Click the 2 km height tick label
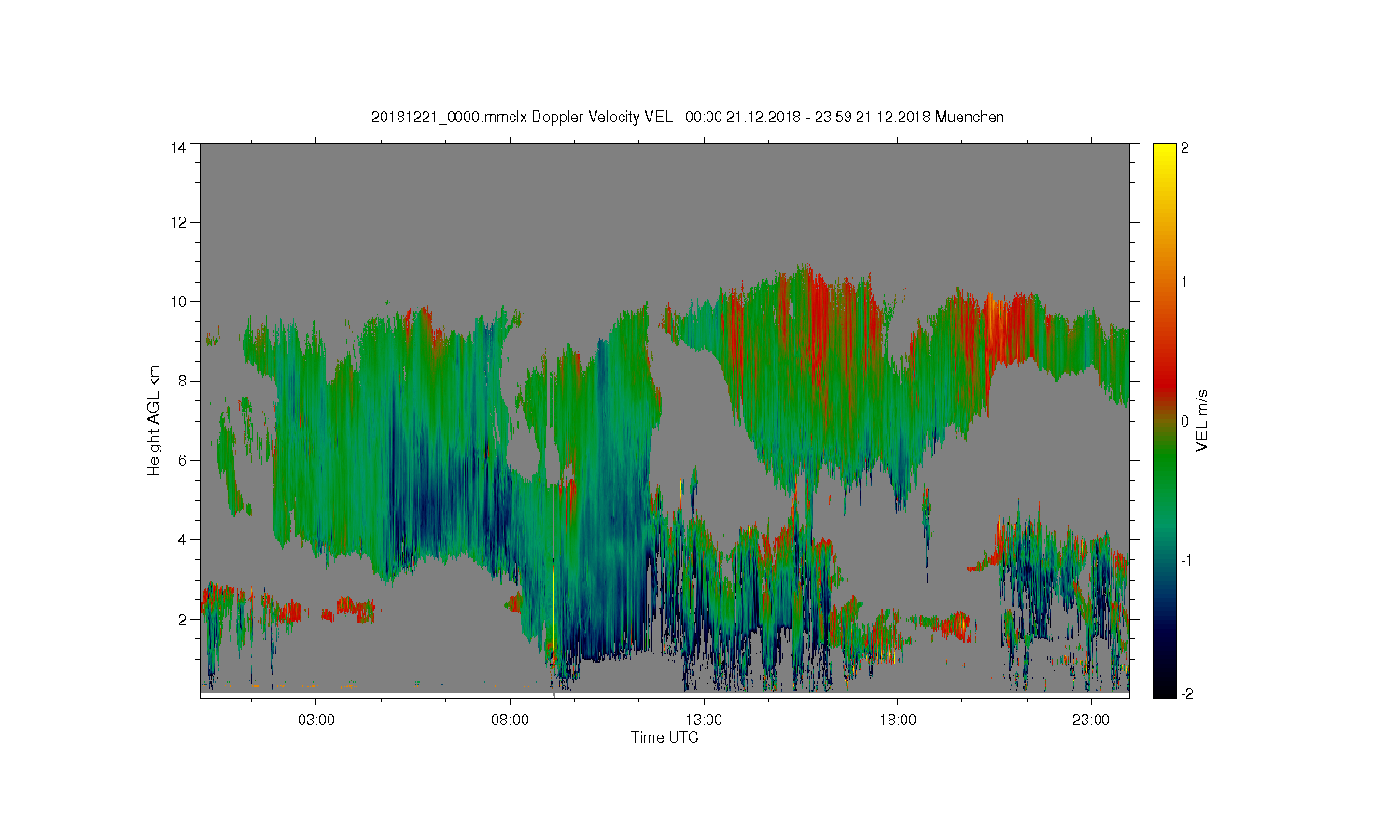Image resolution: width=1400 pixels, height=840 pixels. tap(182, 619)
